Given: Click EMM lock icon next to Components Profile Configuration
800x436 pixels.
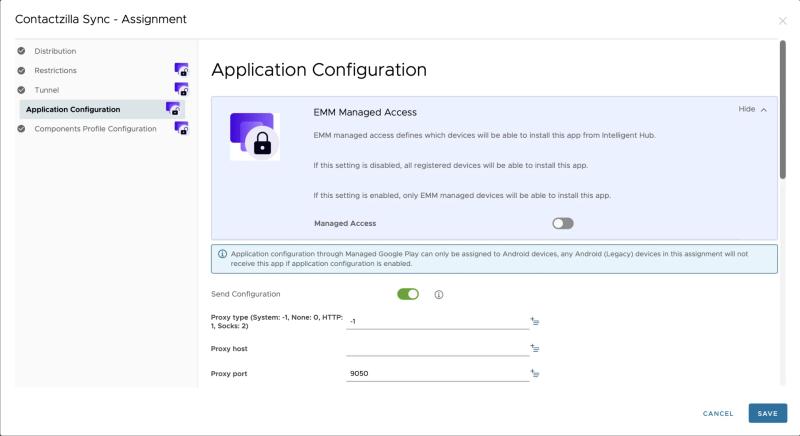Looking at the screenshot, I should coord(181,127).
